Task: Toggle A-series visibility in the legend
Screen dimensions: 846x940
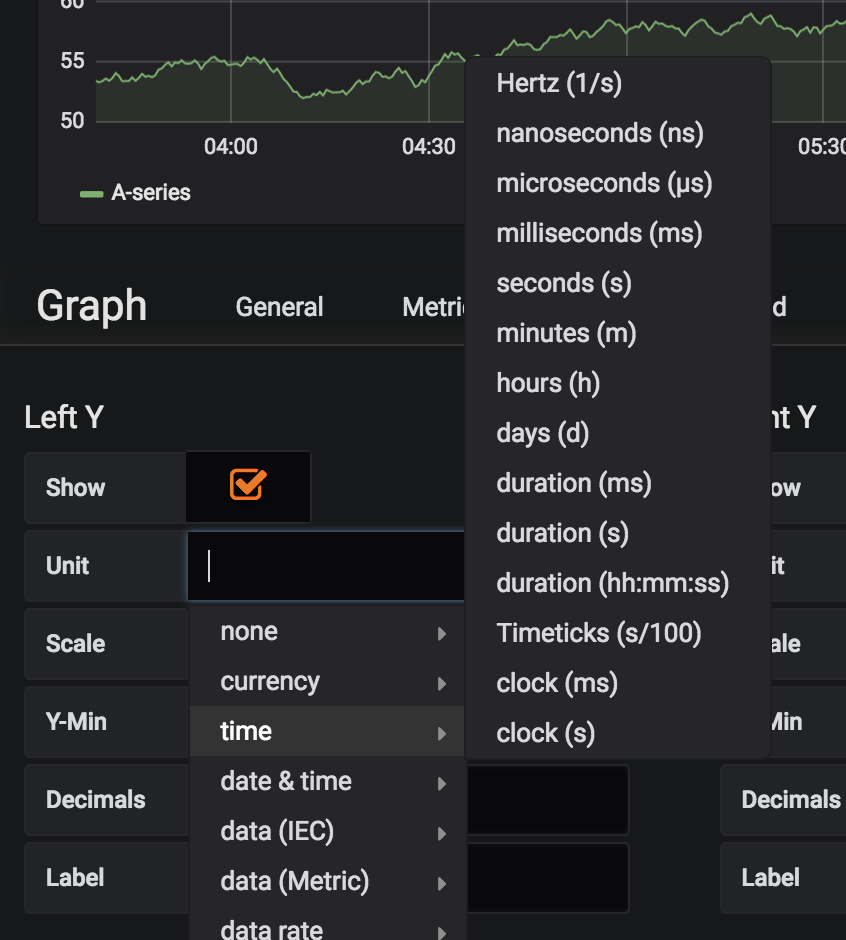Action: click(x=150, y=192)
